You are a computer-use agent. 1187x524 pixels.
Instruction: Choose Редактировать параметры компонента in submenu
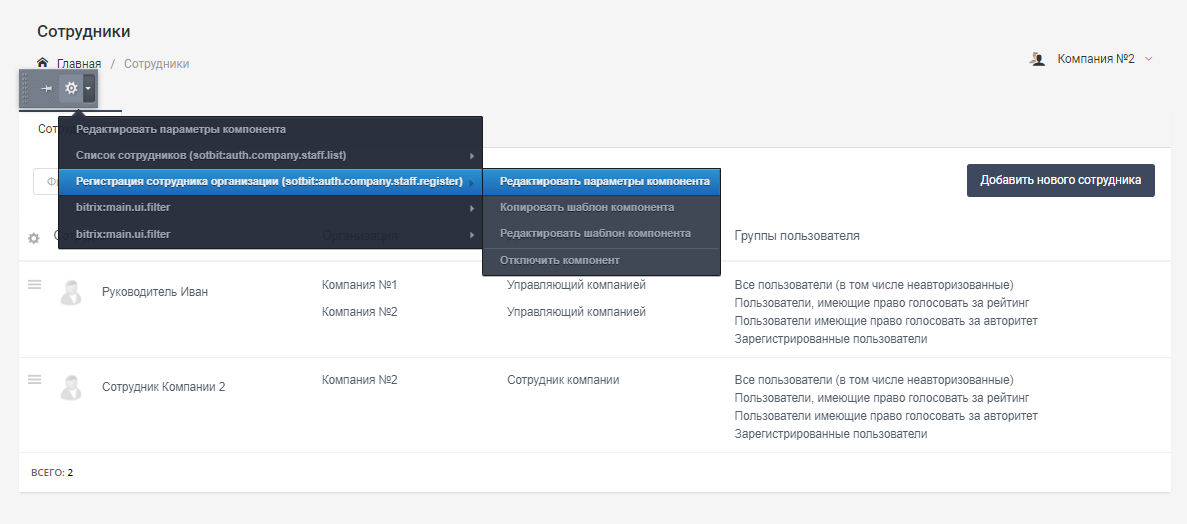(x=602, y=182)
